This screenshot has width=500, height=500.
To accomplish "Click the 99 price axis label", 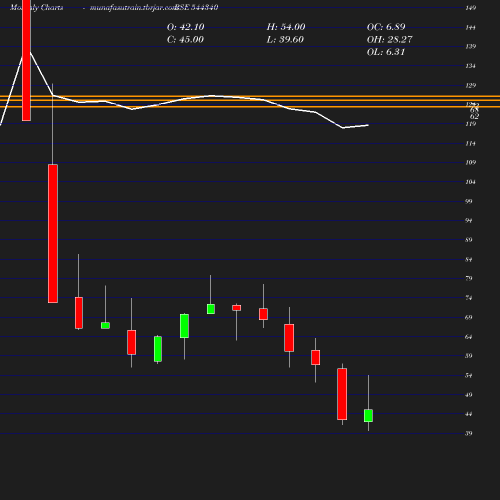I will pyautogui.click(x=469, y=201).
